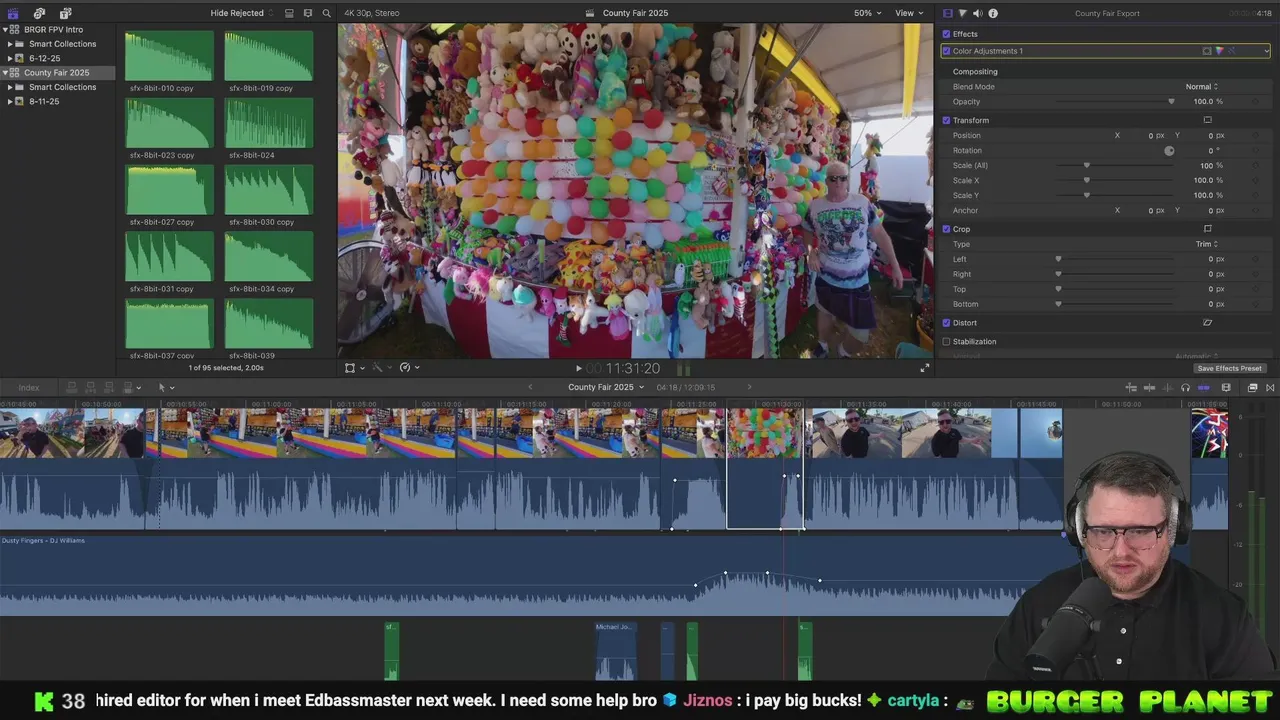The height and width of the screenshot is (720, 1280).
Task: Open the Titles and Generators sidebar
Action: point(65,13)
